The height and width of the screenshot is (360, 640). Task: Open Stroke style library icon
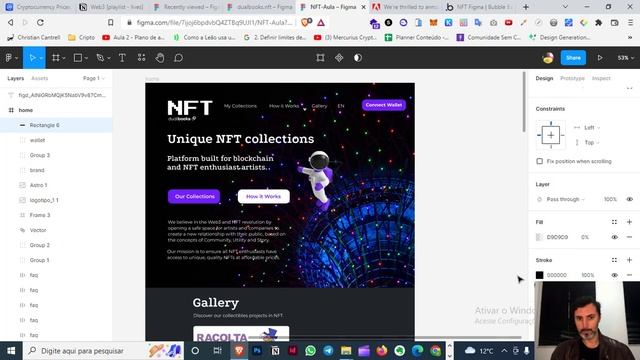614,260
